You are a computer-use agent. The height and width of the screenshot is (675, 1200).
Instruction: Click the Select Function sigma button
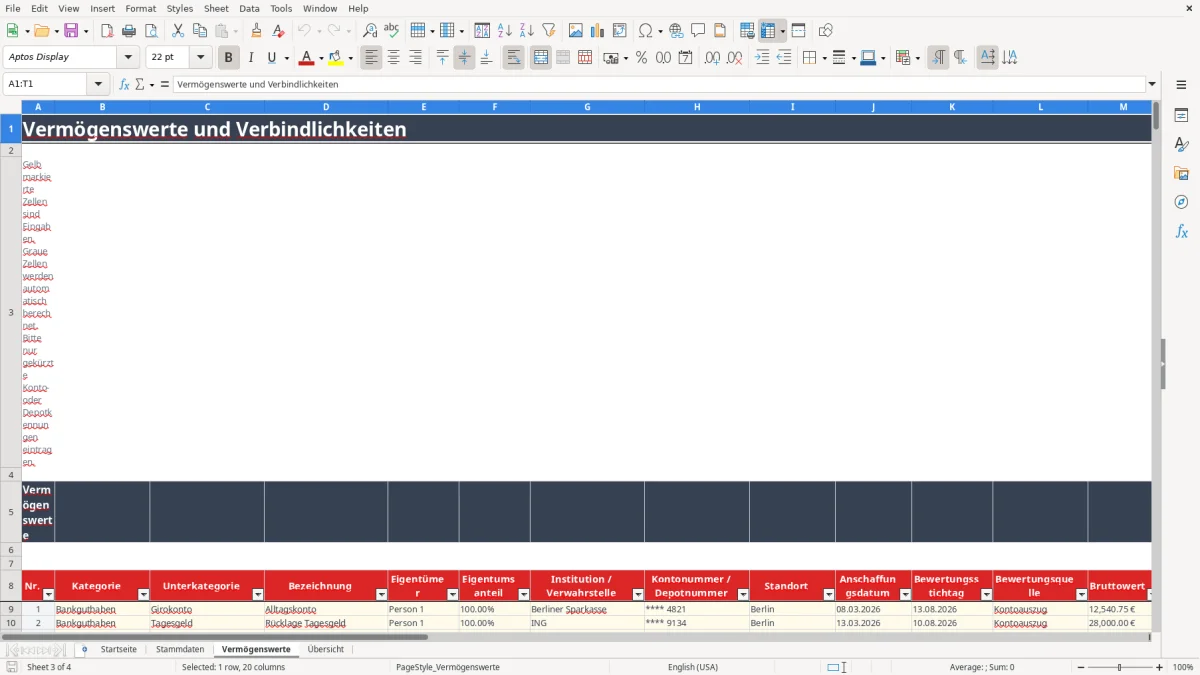(139, 84)
